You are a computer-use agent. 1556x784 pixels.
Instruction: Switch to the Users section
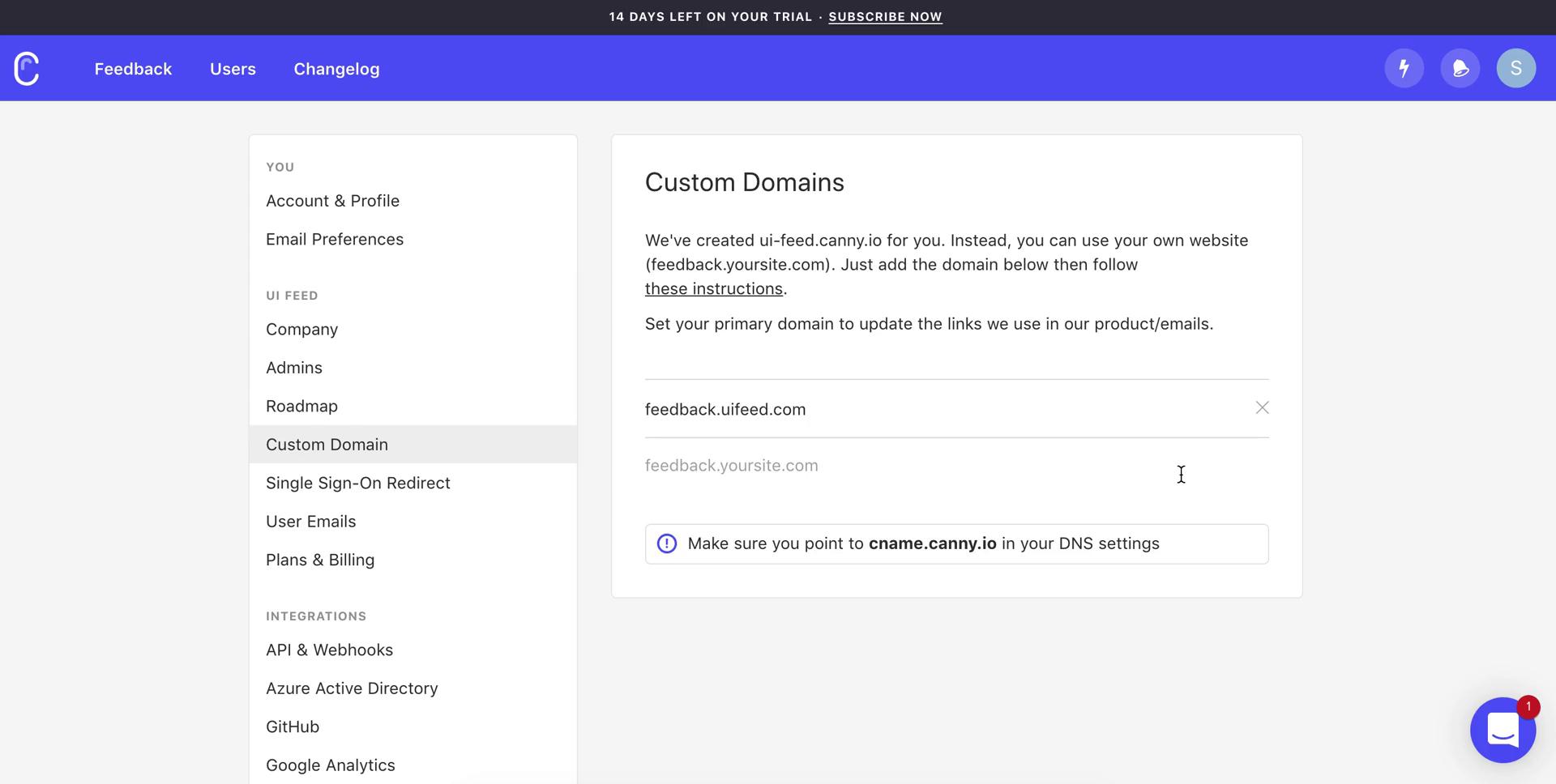pyautogui.click(x=233, y=69)
